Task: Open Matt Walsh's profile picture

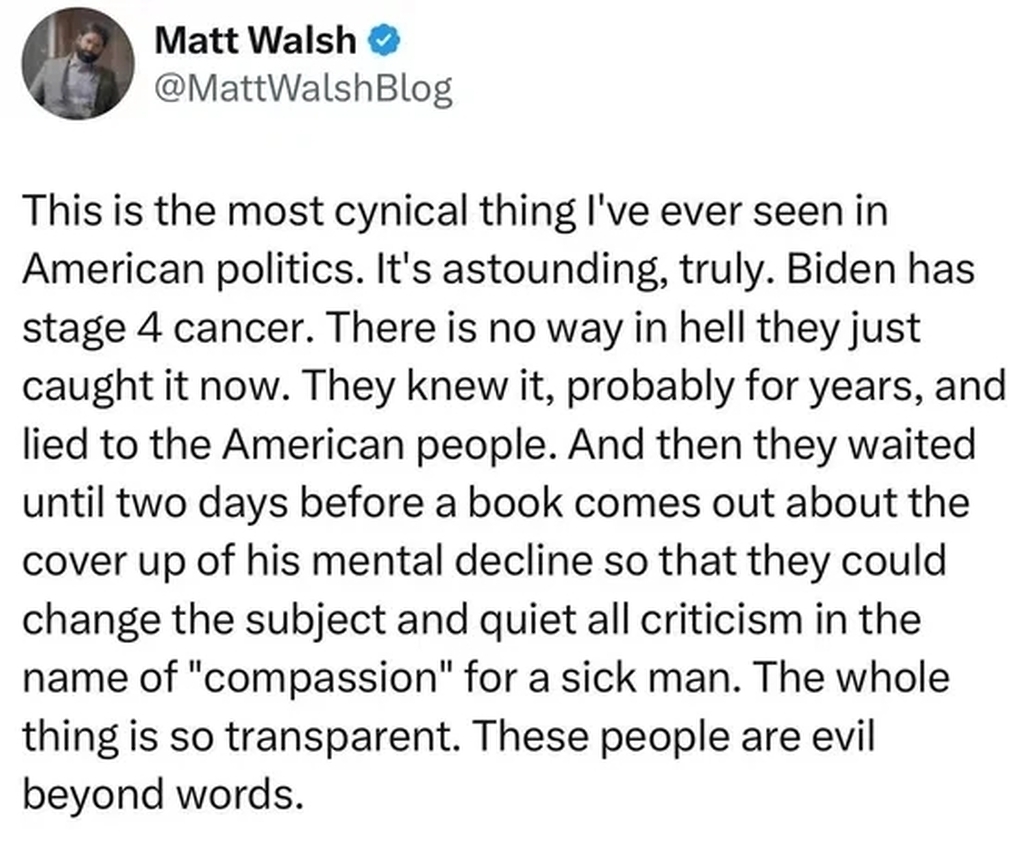Action: click(x=77, y=68)
